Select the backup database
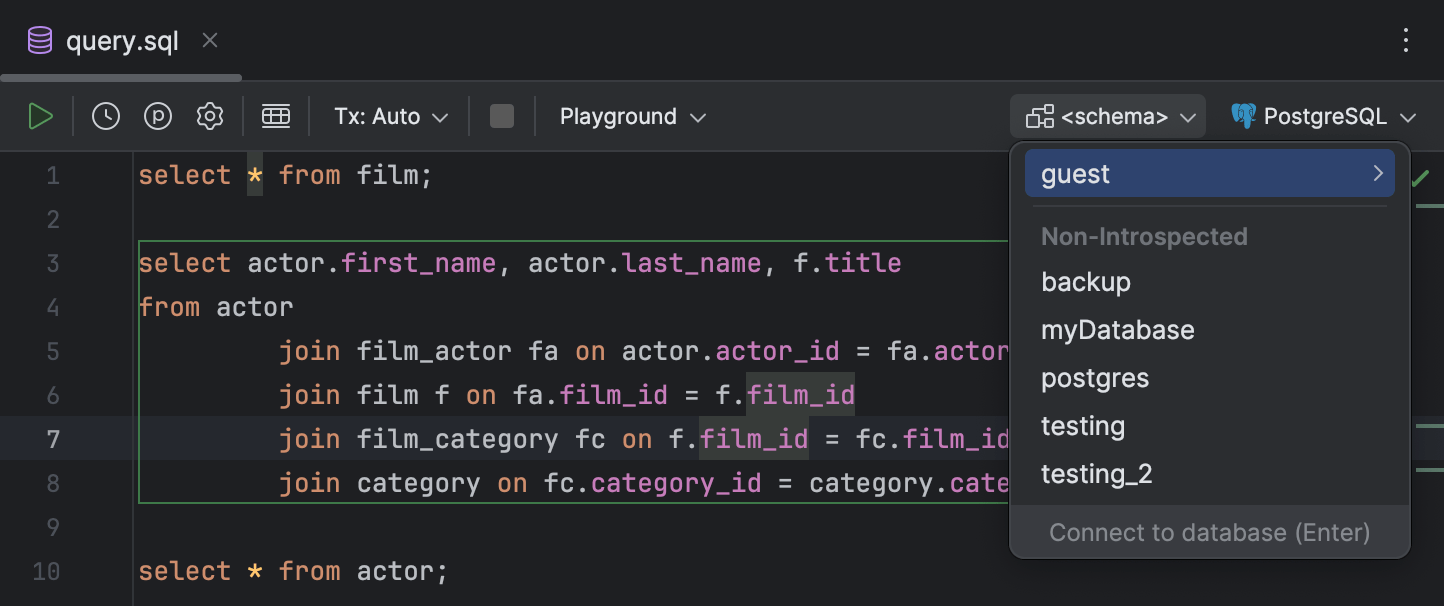This screenshot has width=1444, height=606. pos(1086,282)
